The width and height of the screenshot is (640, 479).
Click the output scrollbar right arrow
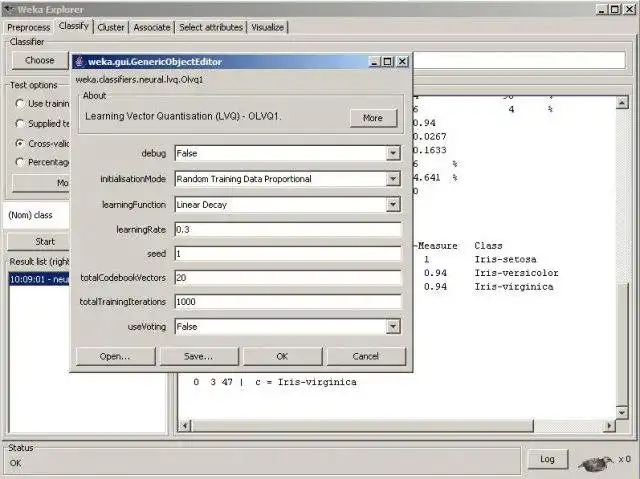pyautogui.click(x=609, y=426)
